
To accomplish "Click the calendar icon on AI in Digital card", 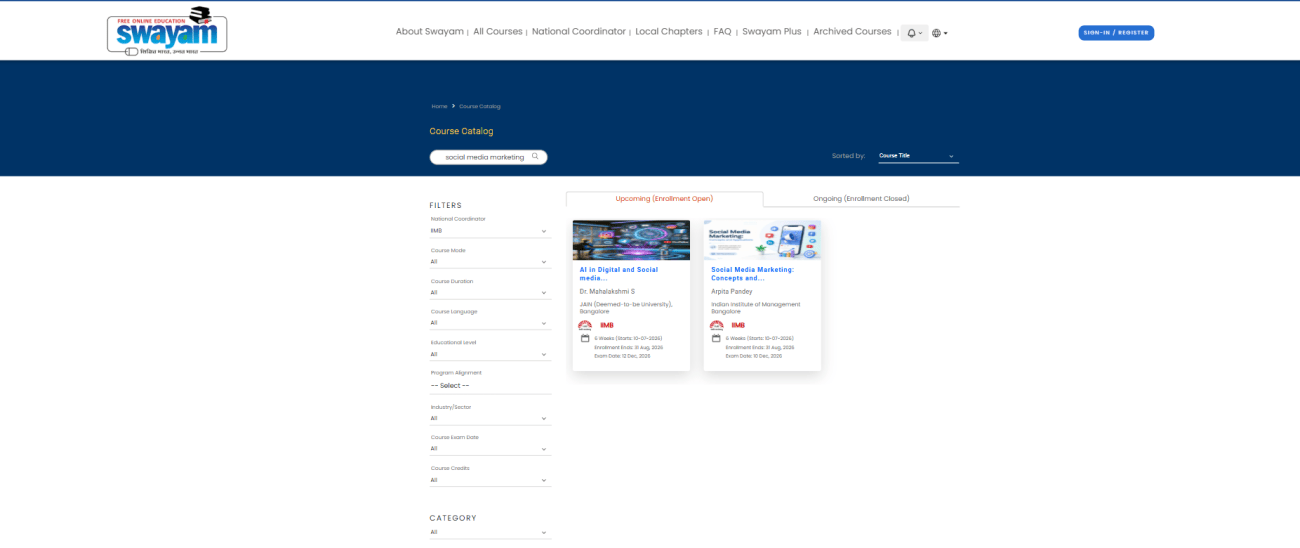I will [x=585, y=338].
